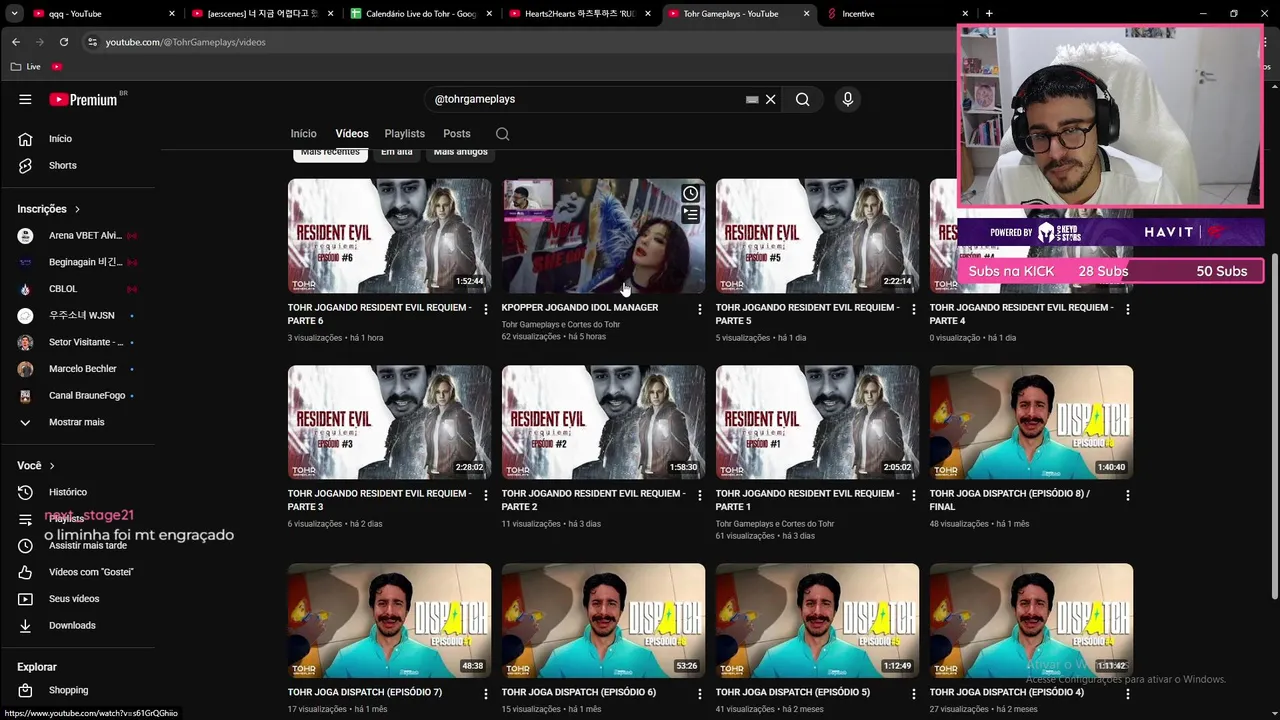The height and width of the screenshot is (720, 1280).
Task: Click the YouTube search input field
Action: coord(585,99)
